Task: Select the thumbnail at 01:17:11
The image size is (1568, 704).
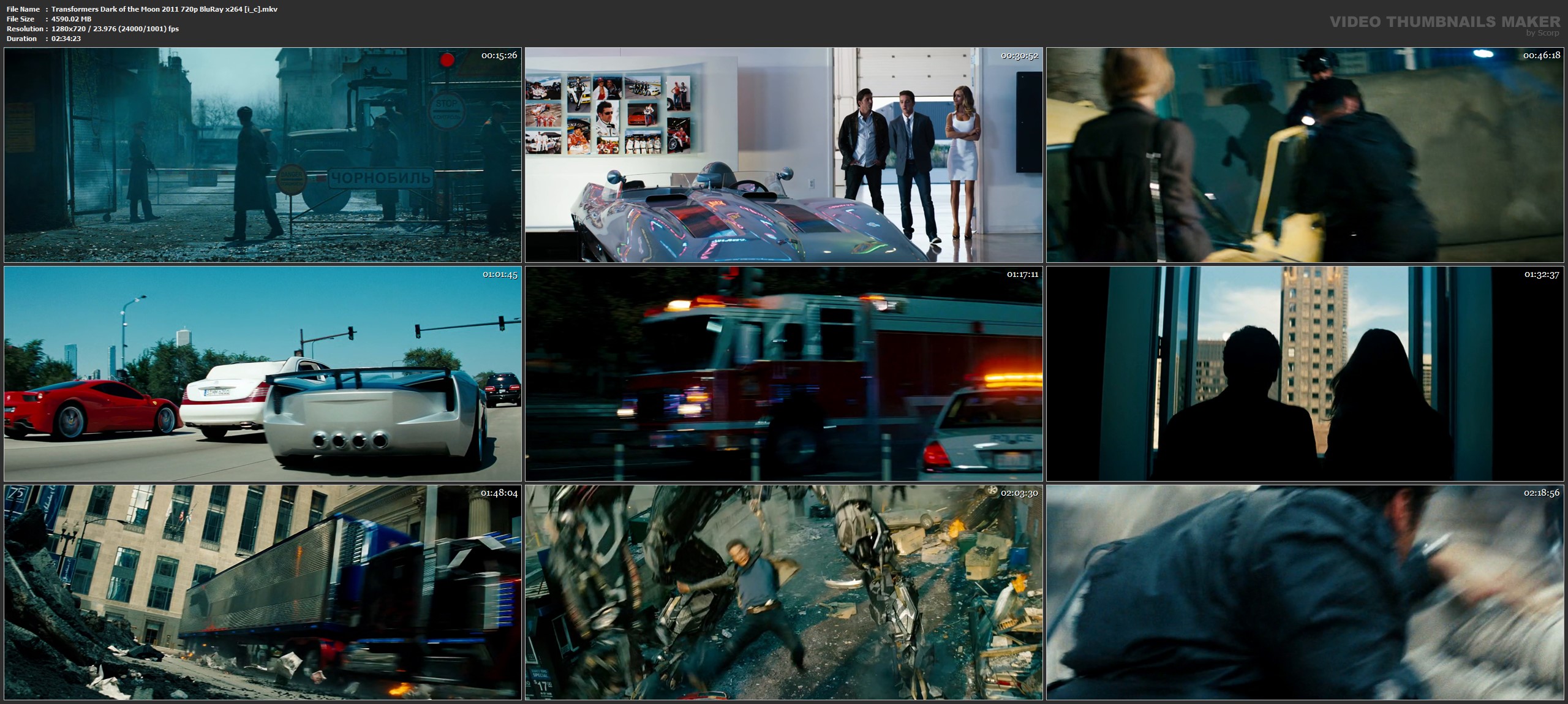Action: (x=784, y=374)
